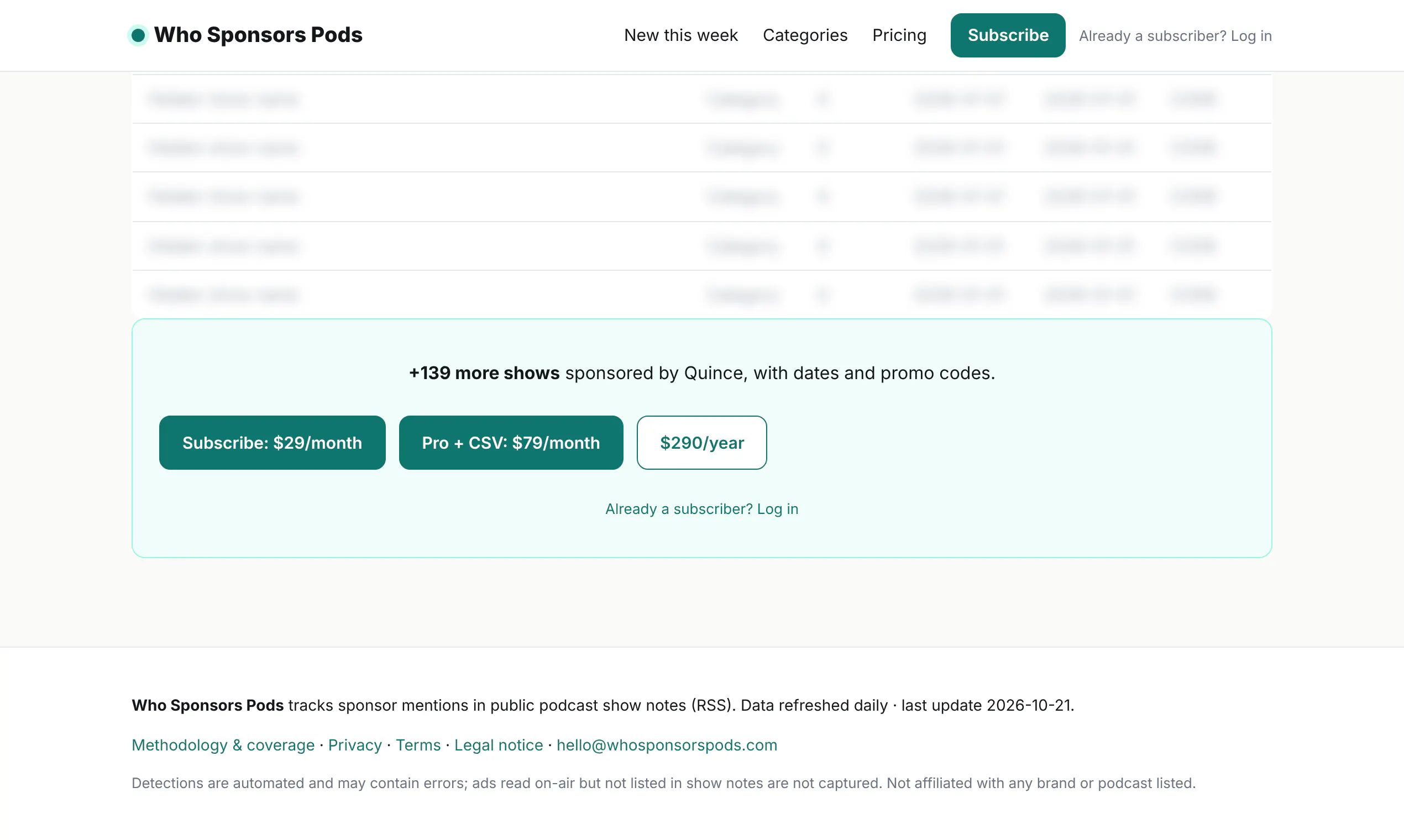Click the header Subscribe button
The image size is (1404, 840).
click(1008, 35)
